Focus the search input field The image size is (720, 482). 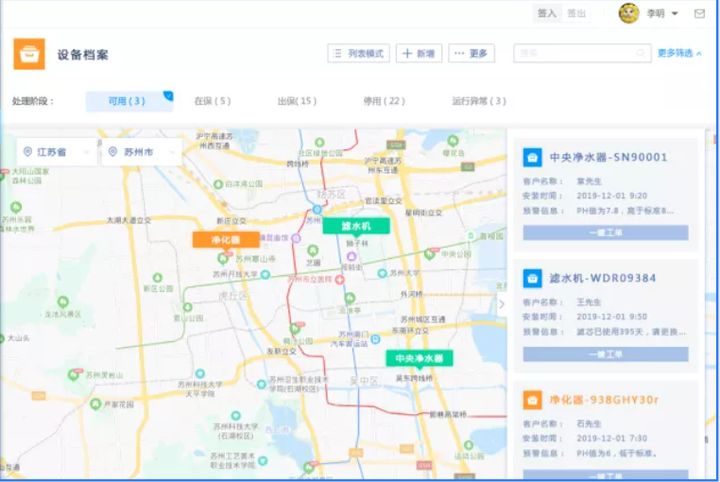tap(582, 53)
